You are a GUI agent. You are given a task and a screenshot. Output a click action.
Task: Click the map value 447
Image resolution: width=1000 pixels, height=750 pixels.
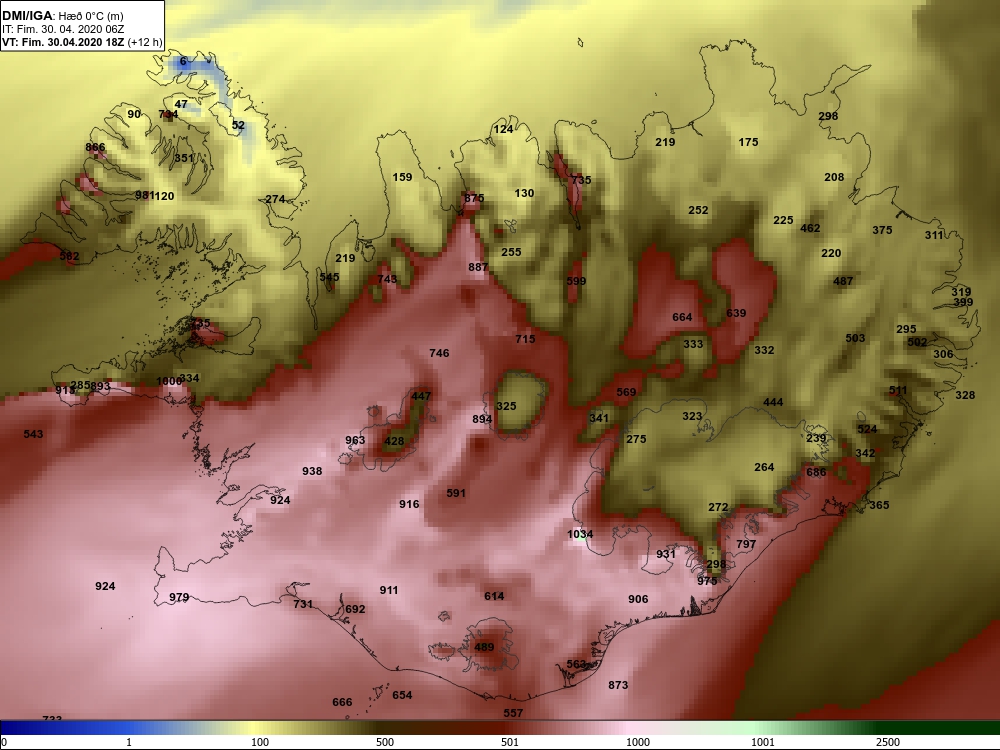point(421,396)
